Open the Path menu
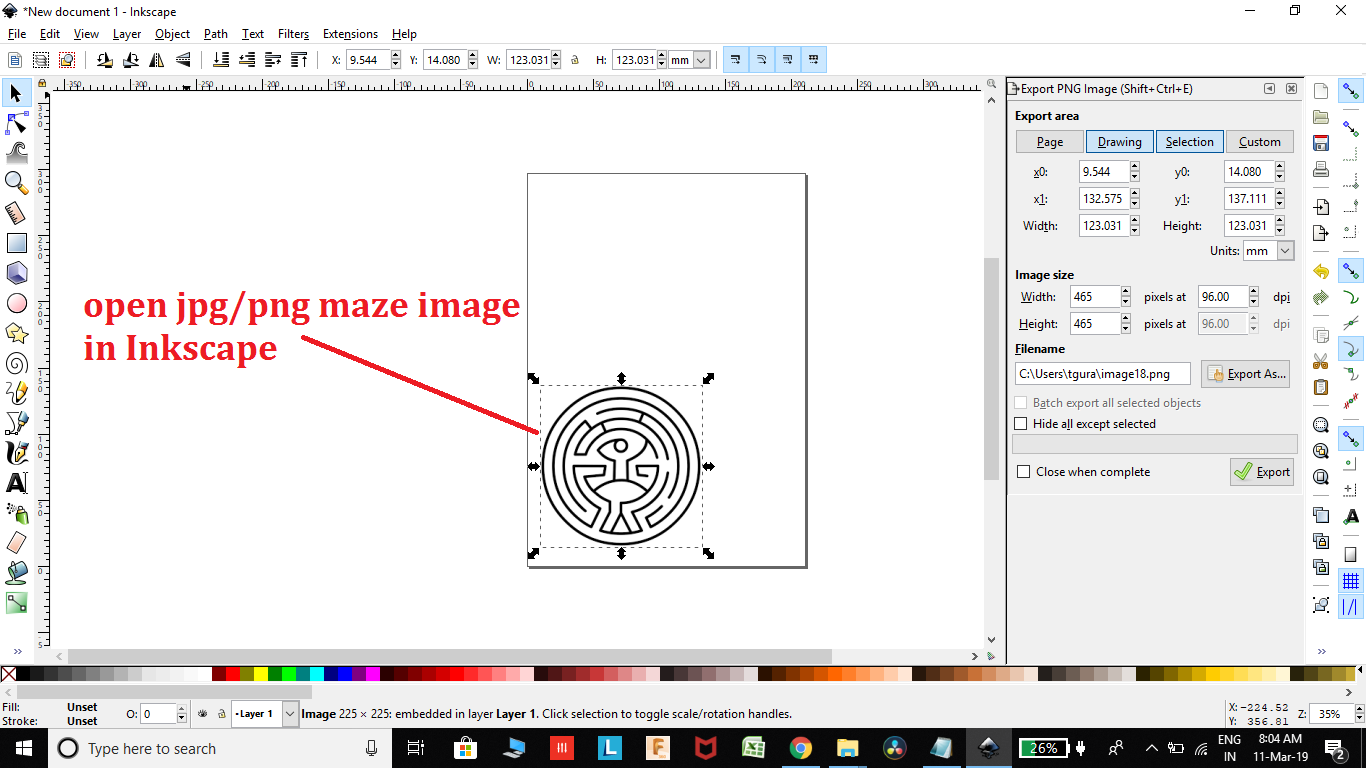The width and height of the screenshot is (1366, 768). [216, 34]
